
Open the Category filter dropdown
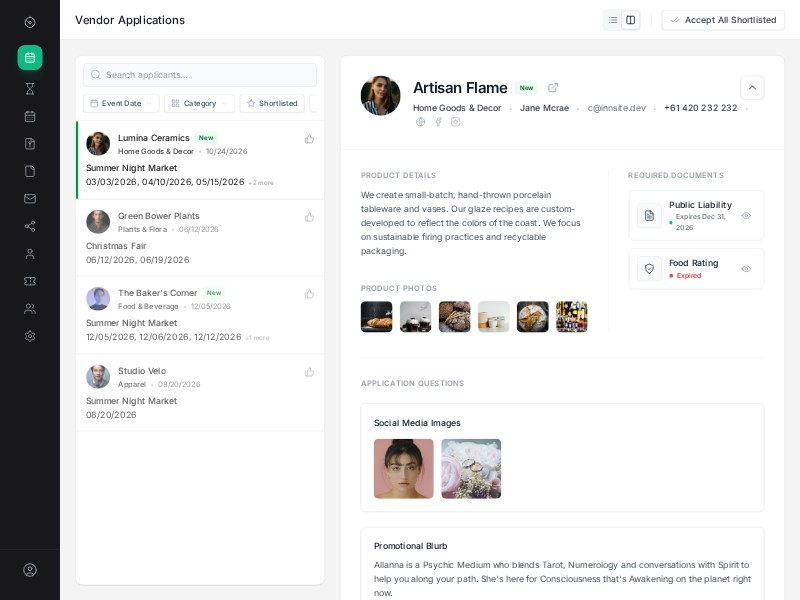click(x=198, y=103)
